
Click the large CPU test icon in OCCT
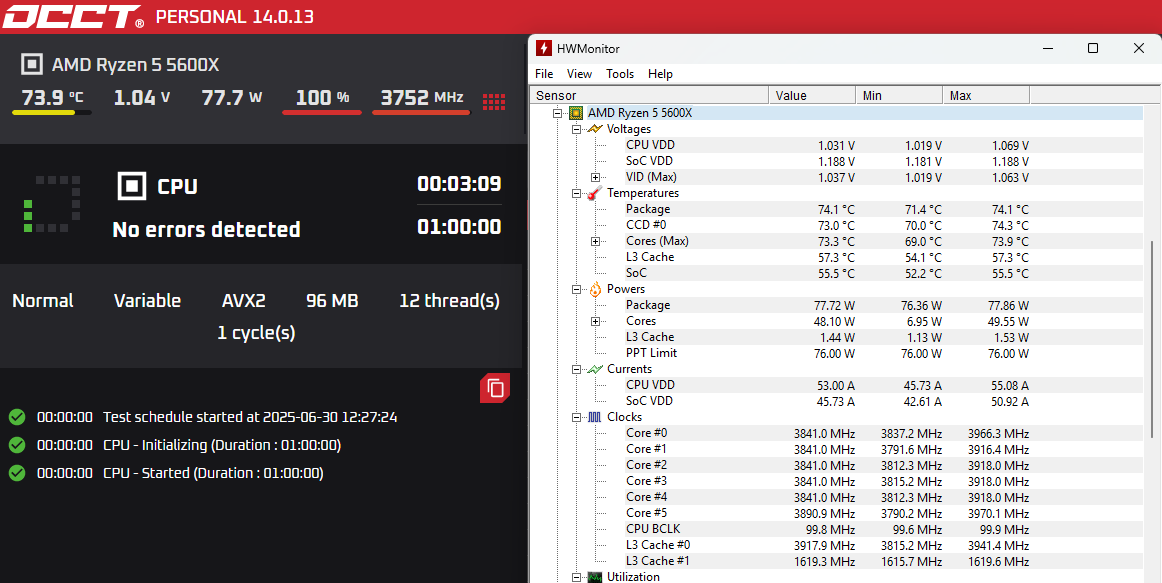pos(132,186)
